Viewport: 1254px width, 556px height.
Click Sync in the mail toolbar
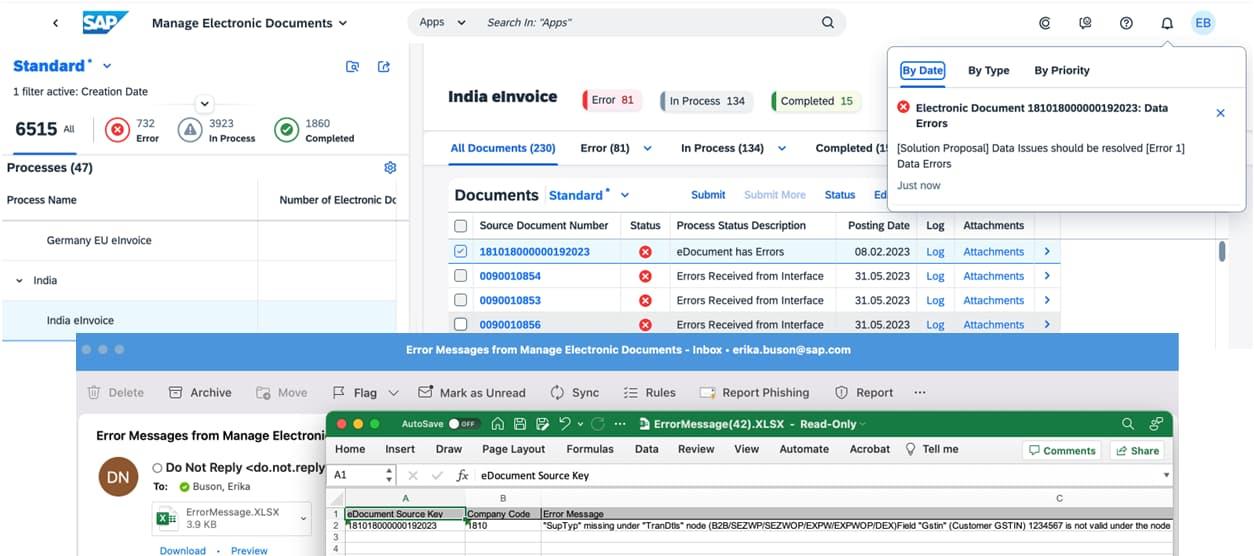pyautogui.click(x=575, y=393)
